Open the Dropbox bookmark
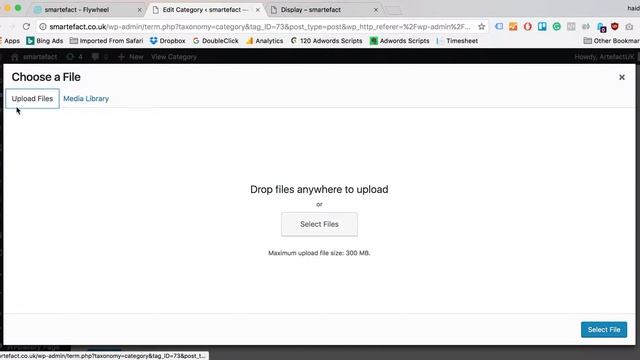The height and width of the screenshot is (360, 640). click(x=167, y=41)
